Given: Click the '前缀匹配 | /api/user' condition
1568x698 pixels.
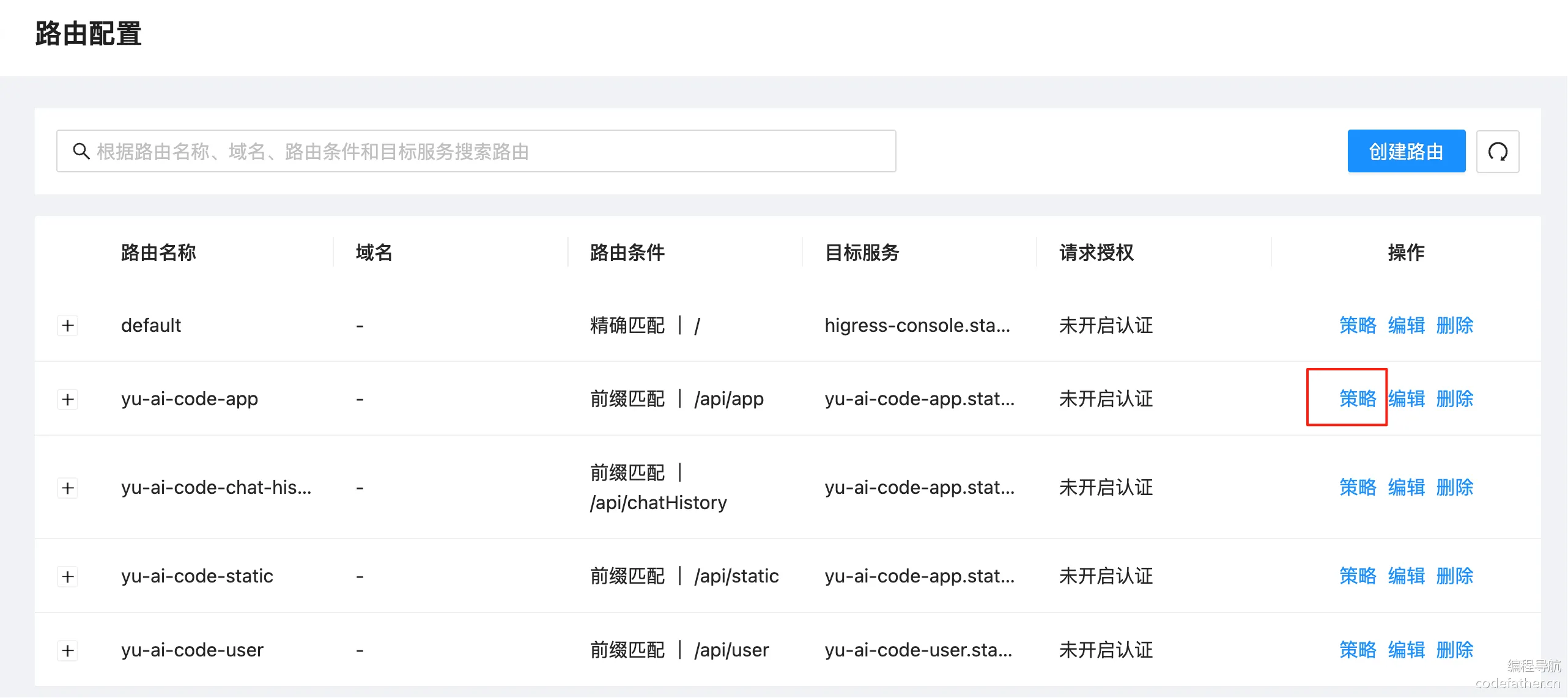Looking at the screenshot, I should (679, 650).
